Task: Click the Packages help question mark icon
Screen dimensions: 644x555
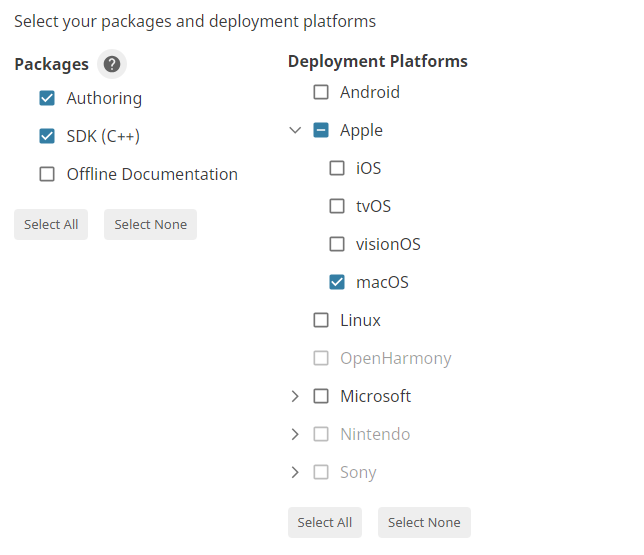Action: click(x=112, y=64)
